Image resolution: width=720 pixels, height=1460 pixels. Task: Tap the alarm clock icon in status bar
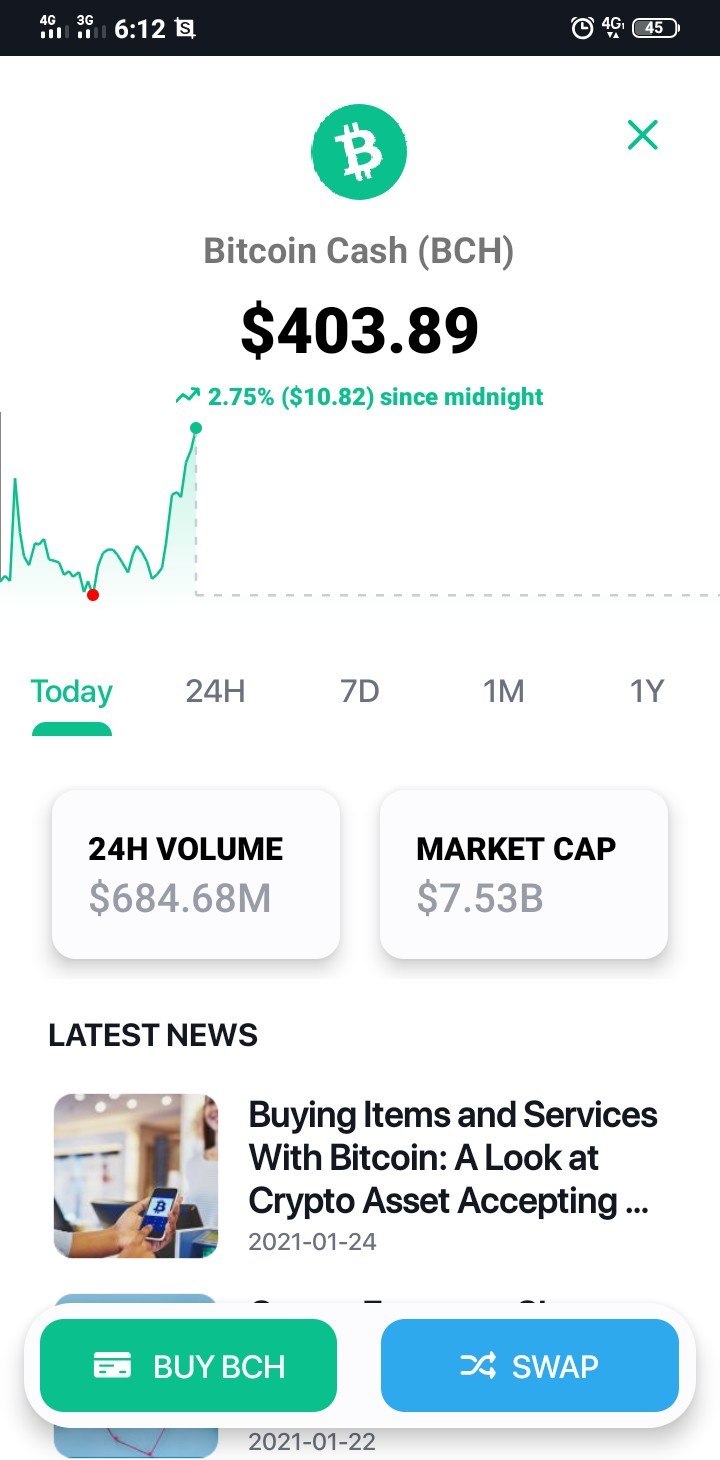tap(582, 28)
